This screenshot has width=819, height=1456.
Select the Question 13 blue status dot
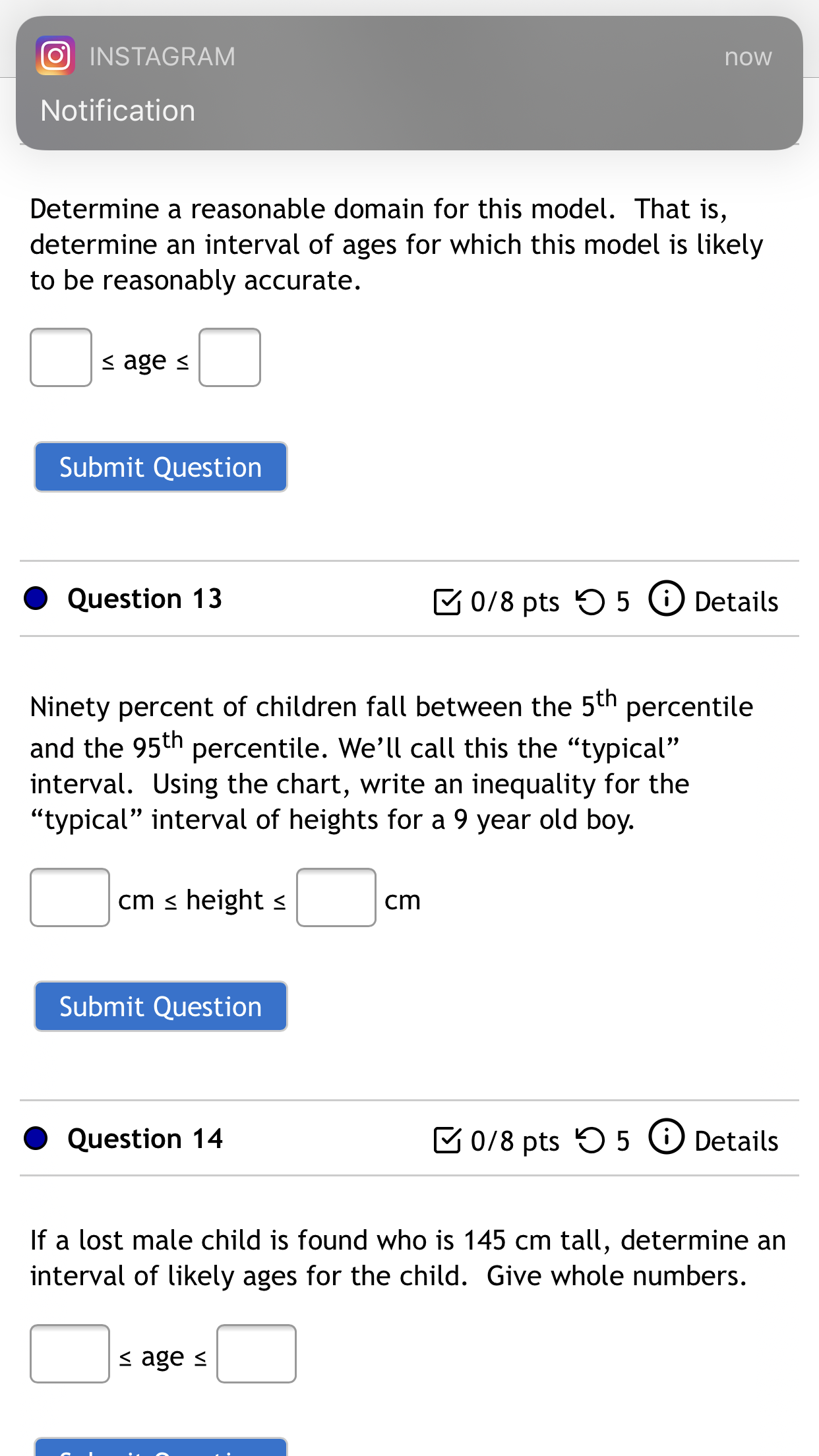click(36, 598)
